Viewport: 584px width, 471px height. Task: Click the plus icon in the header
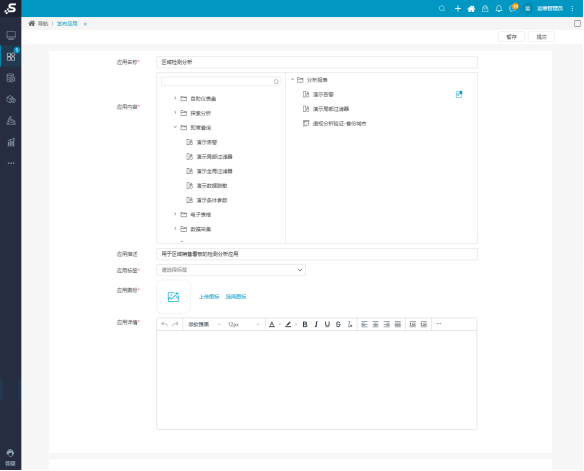point(458,9)
